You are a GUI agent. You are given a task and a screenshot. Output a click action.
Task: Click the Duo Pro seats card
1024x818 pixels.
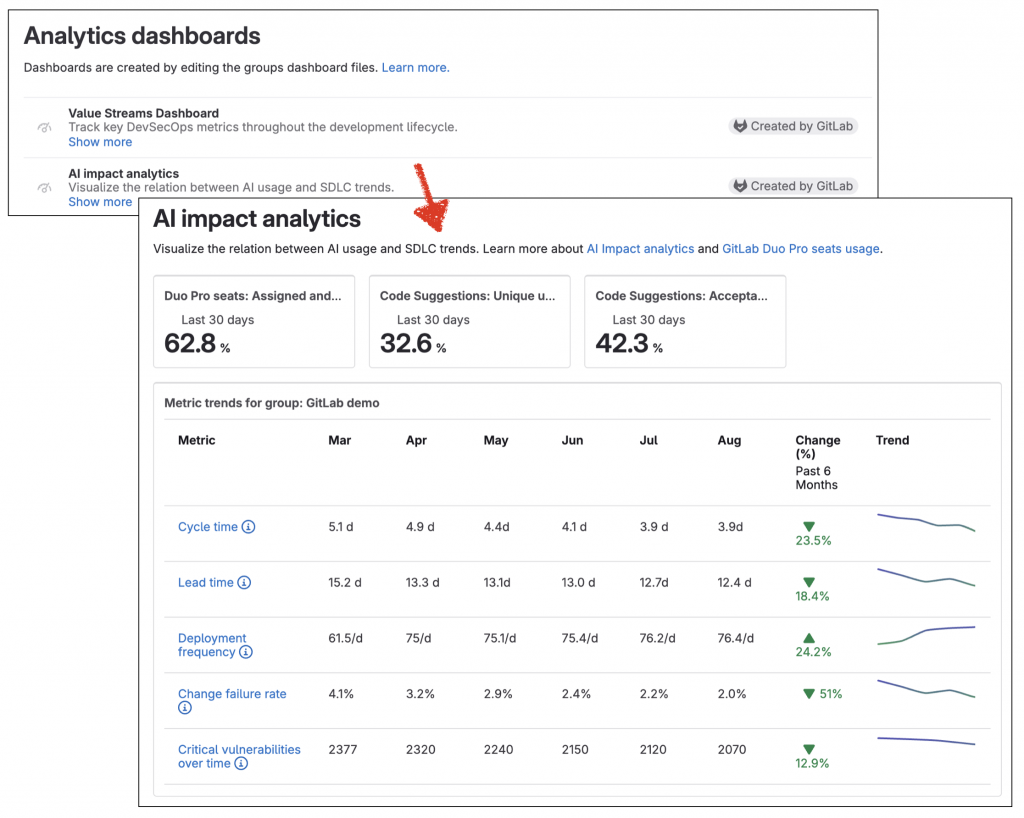(x=254, y=322)
